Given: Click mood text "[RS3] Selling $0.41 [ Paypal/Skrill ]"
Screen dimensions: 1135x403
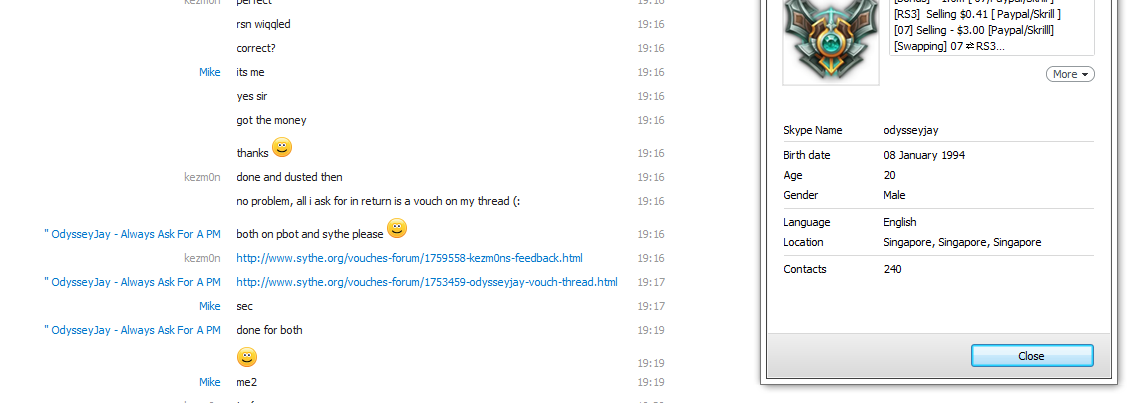Looking at the screenshot, I should pos(978,14).
